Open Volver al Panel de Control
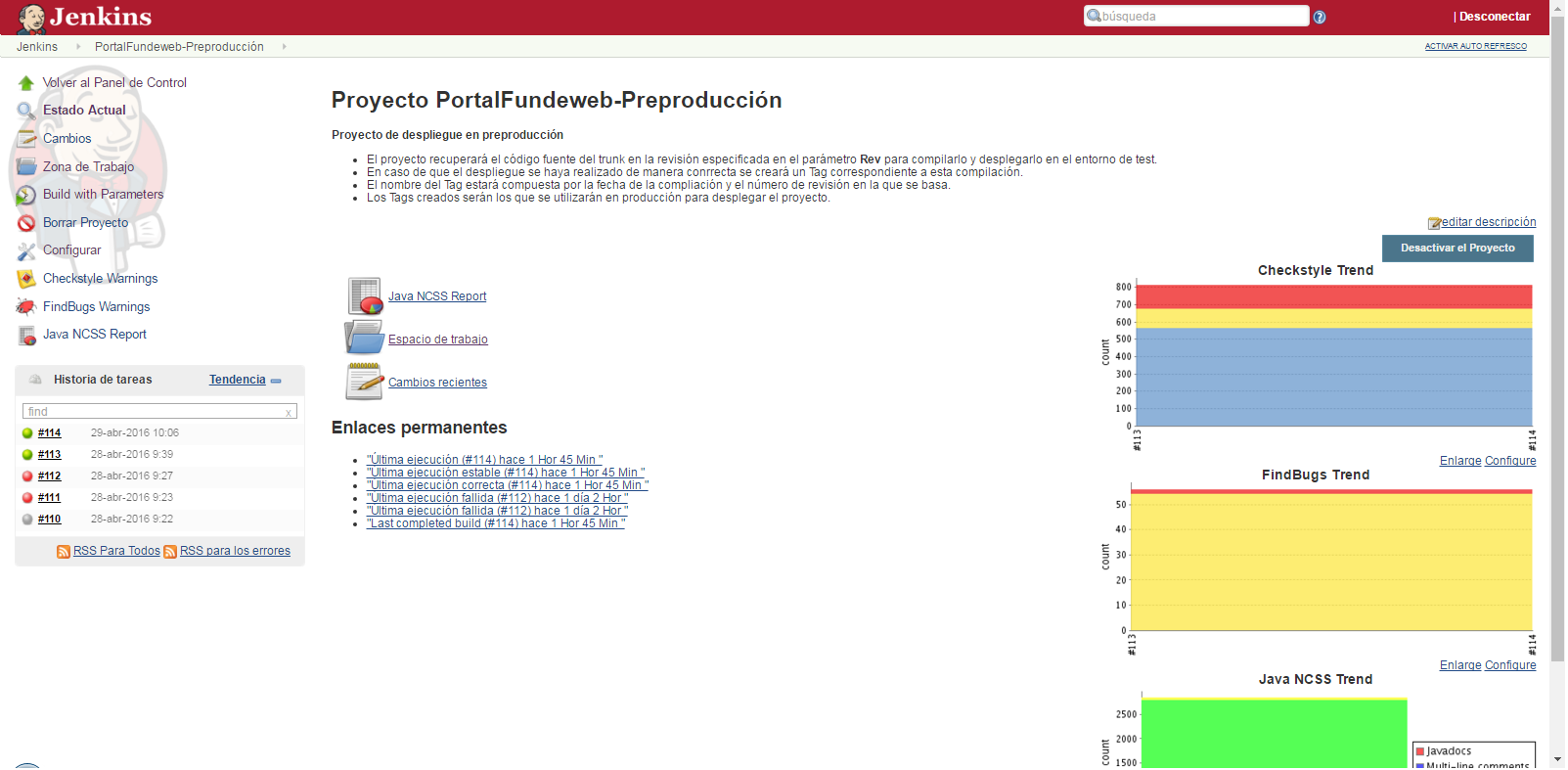The width and height of the screenshot is (1568, 770). tap(114, 83)
